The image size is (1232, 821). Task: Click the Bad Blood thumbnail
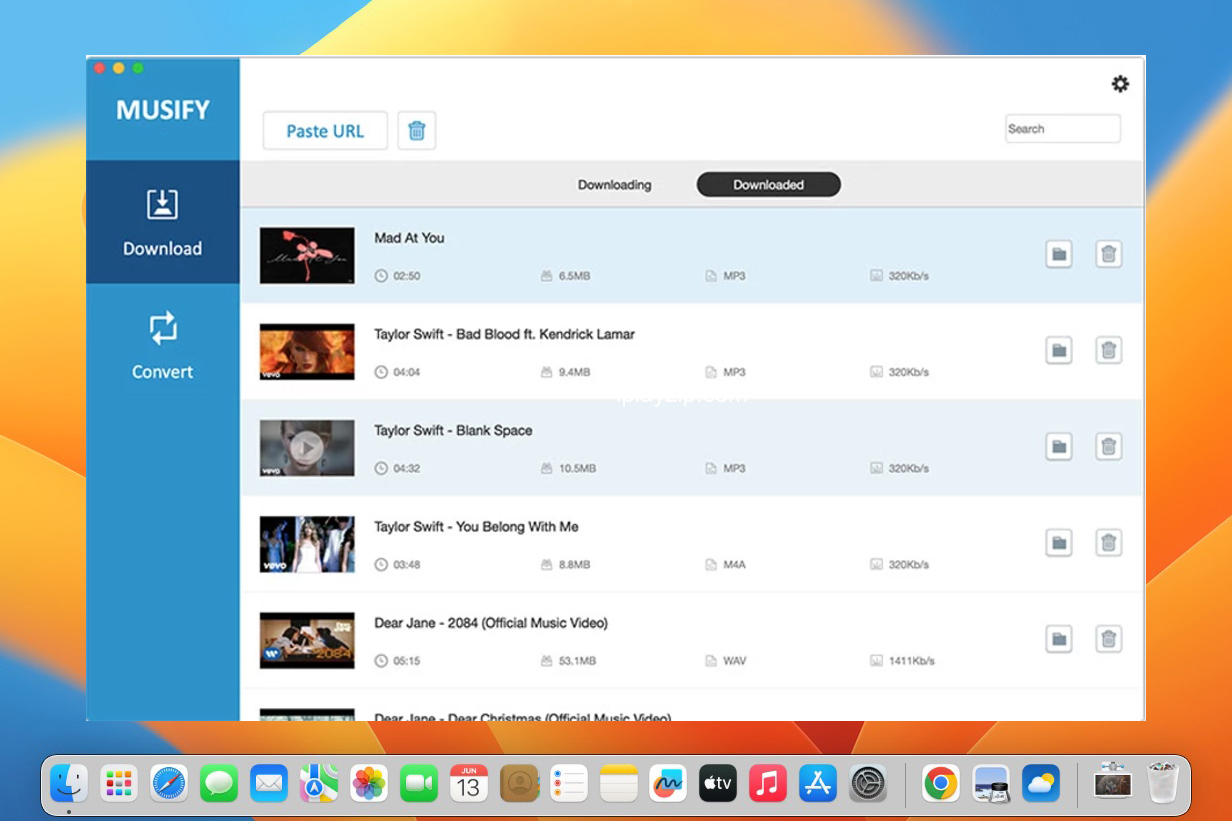[307, 351]
